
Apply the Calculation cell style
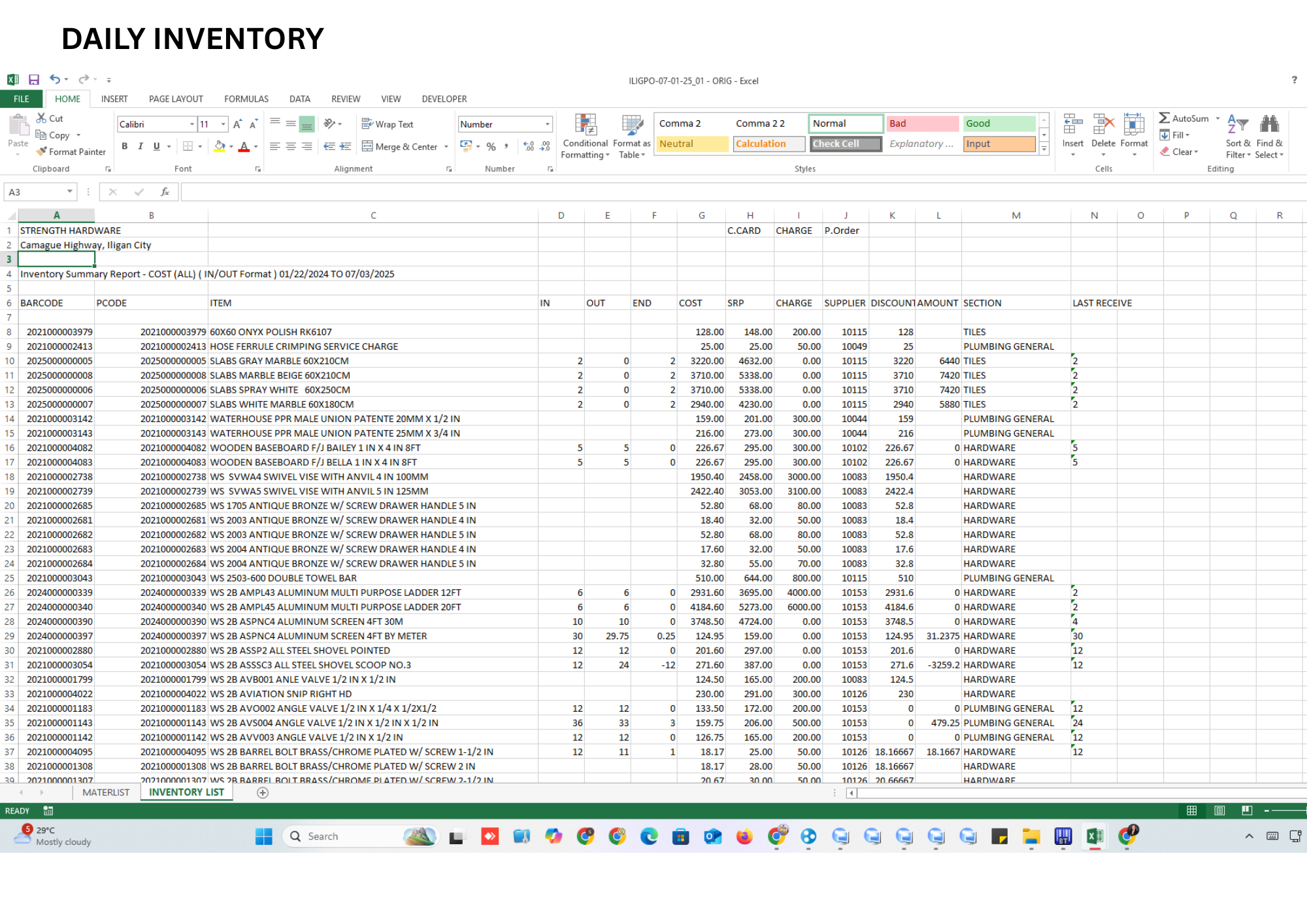tap(769, 144)
